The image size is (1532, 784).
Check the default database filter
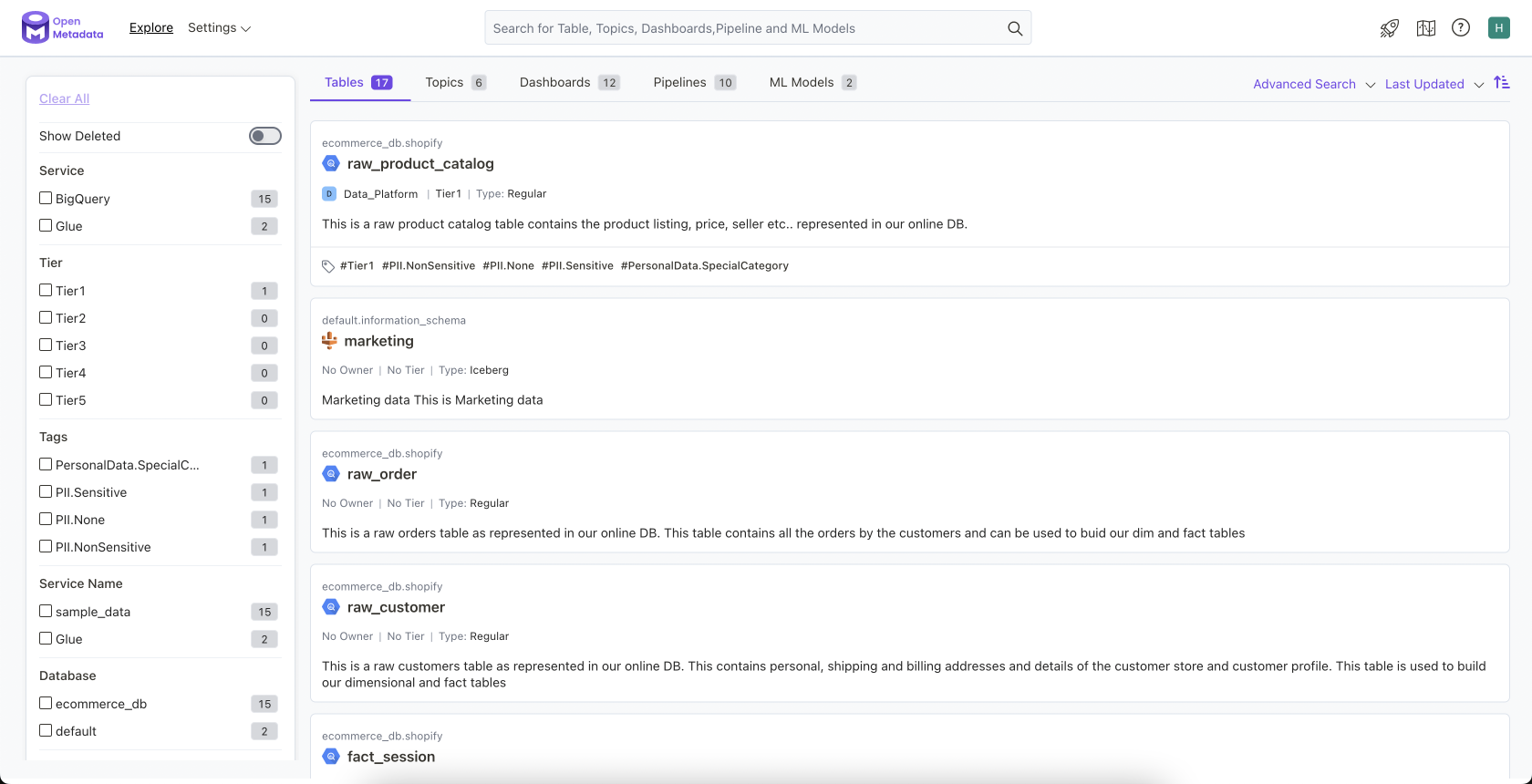click(46, 730)
